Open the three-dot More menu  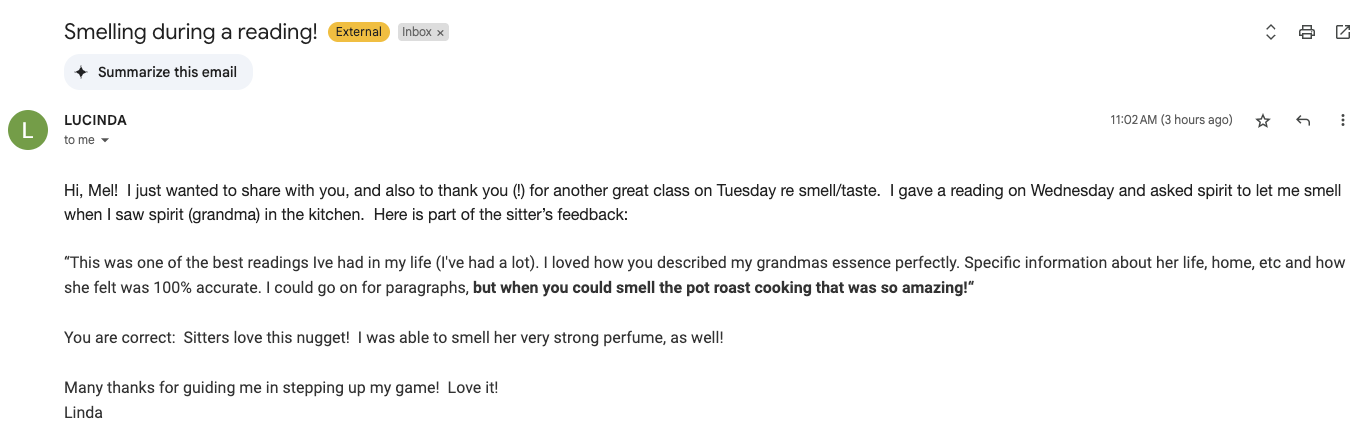pyautogui.click(x=1343, y=120)
